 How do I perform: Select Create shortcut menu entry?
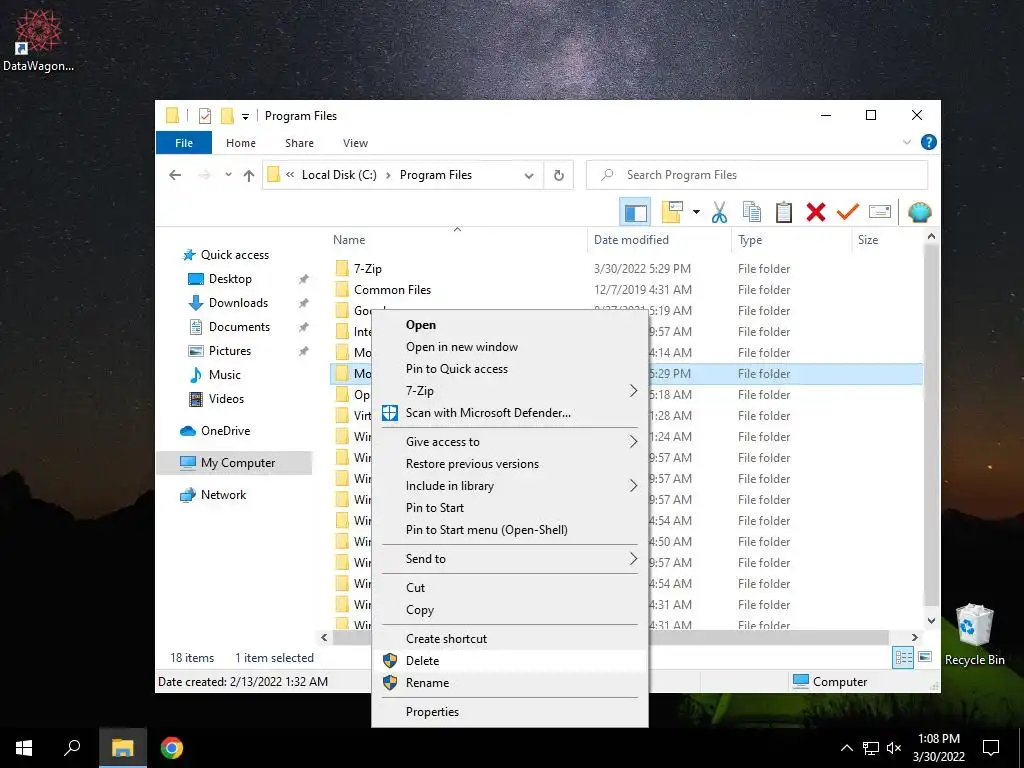click(x=446, y=639)
